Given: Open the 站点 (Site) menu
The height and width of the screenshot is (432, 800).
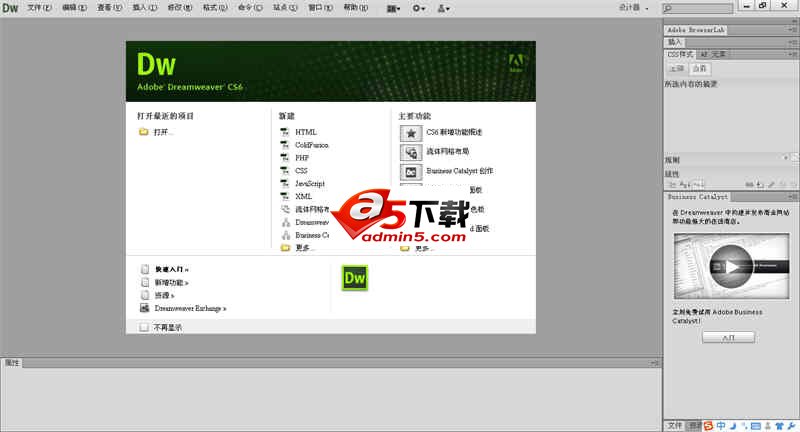Looking at the screenshot, I should coord(285,8).
